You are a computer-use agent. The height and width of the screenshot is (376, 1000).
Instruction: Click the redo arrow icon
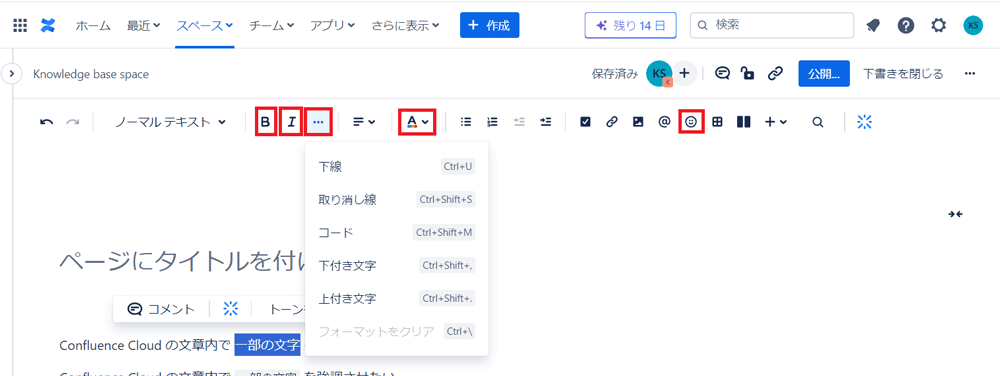(x=73, y=122)
